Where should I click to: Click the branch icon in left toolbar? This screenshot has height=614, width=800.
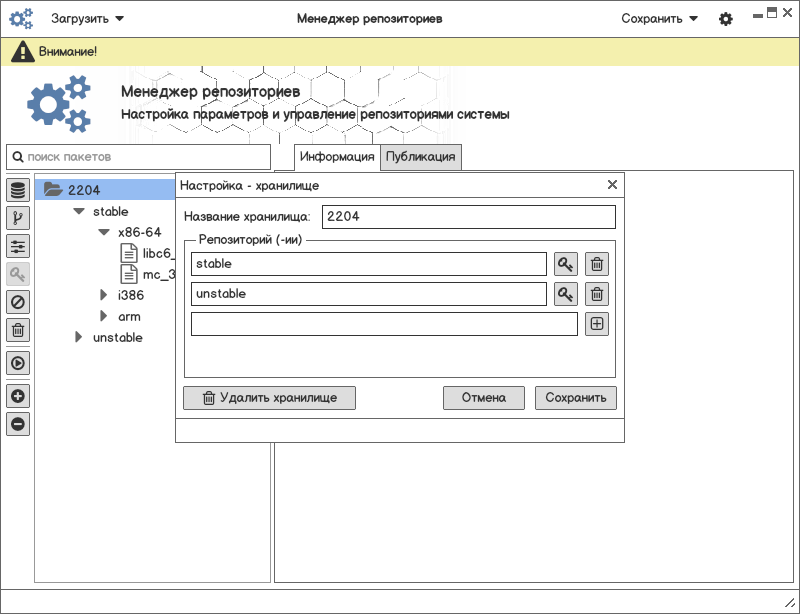pos(18,218)
